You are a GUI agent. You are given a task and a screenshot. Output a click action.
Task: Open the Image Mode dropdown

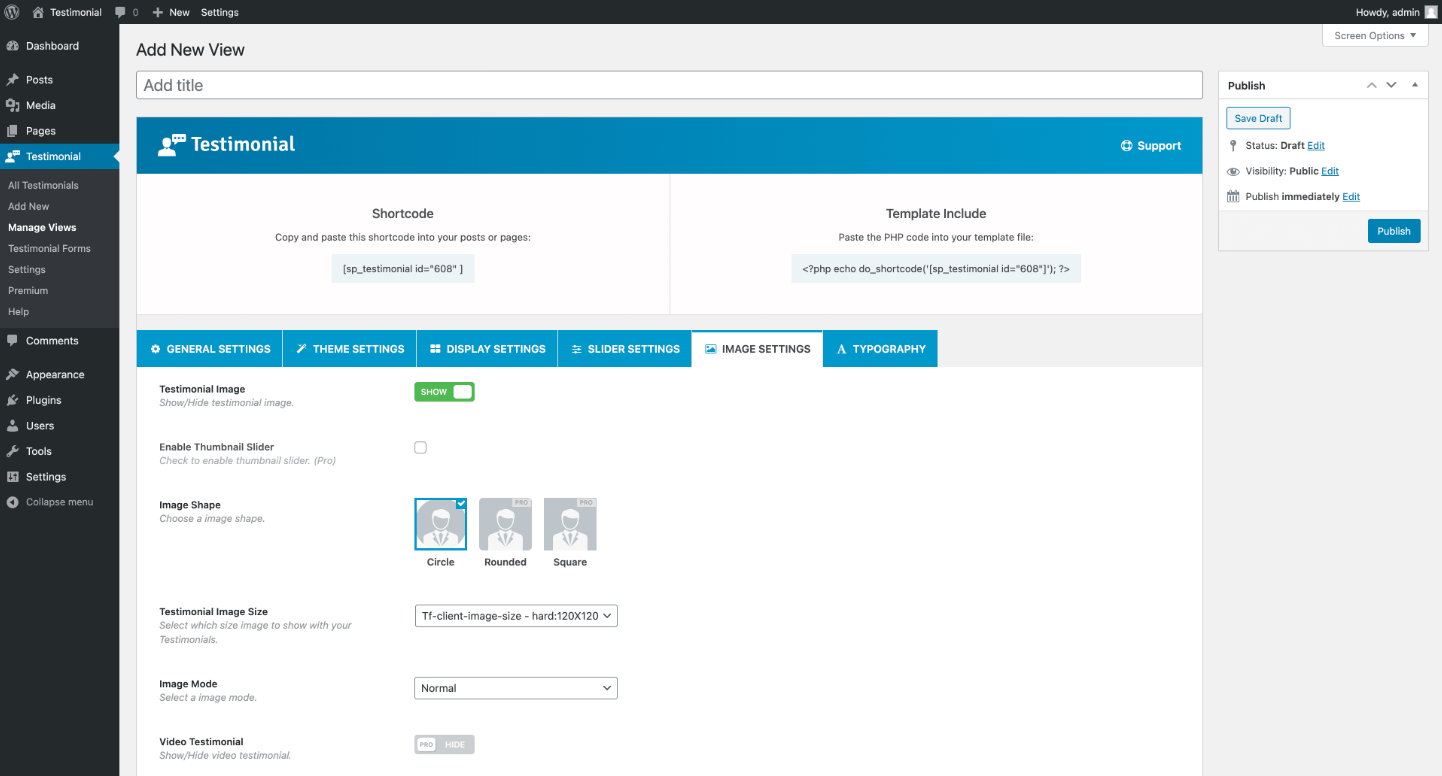point(516,688)
